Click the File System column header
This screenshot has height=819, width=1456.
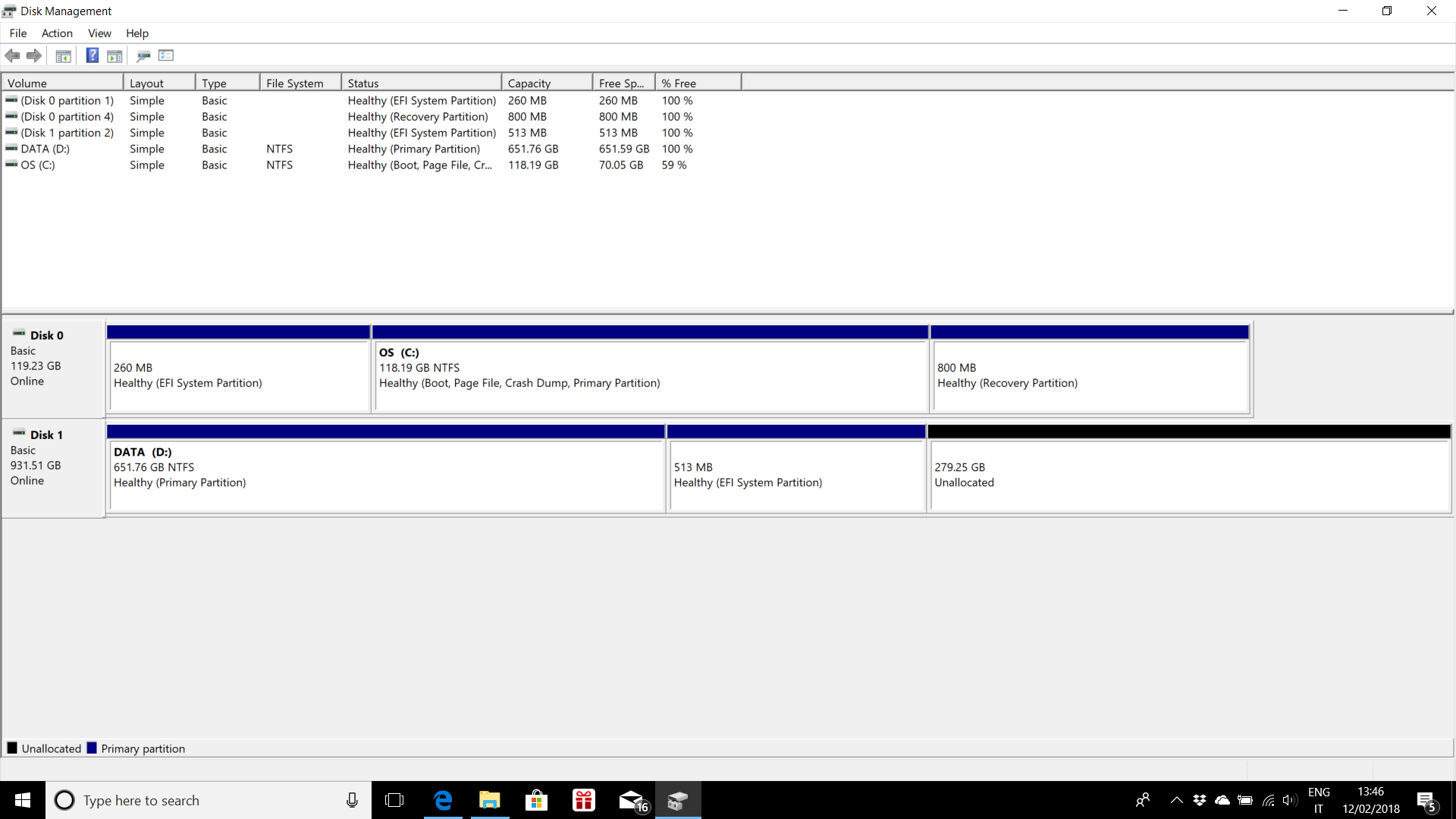pos(294,82)
